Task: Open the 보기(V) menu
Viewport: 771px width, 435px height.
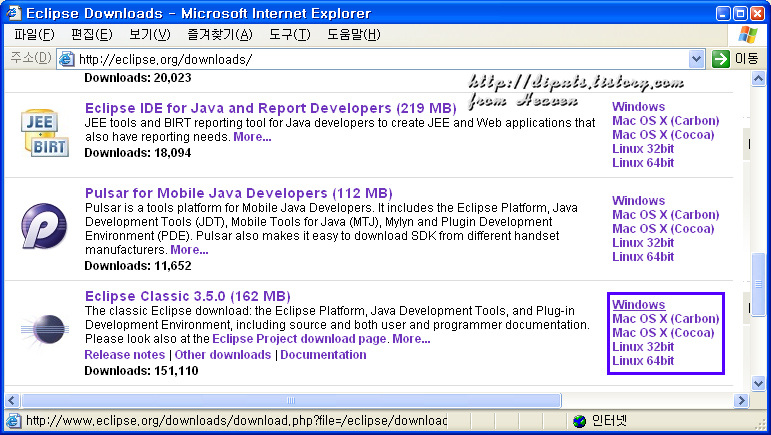Action: 149,35
